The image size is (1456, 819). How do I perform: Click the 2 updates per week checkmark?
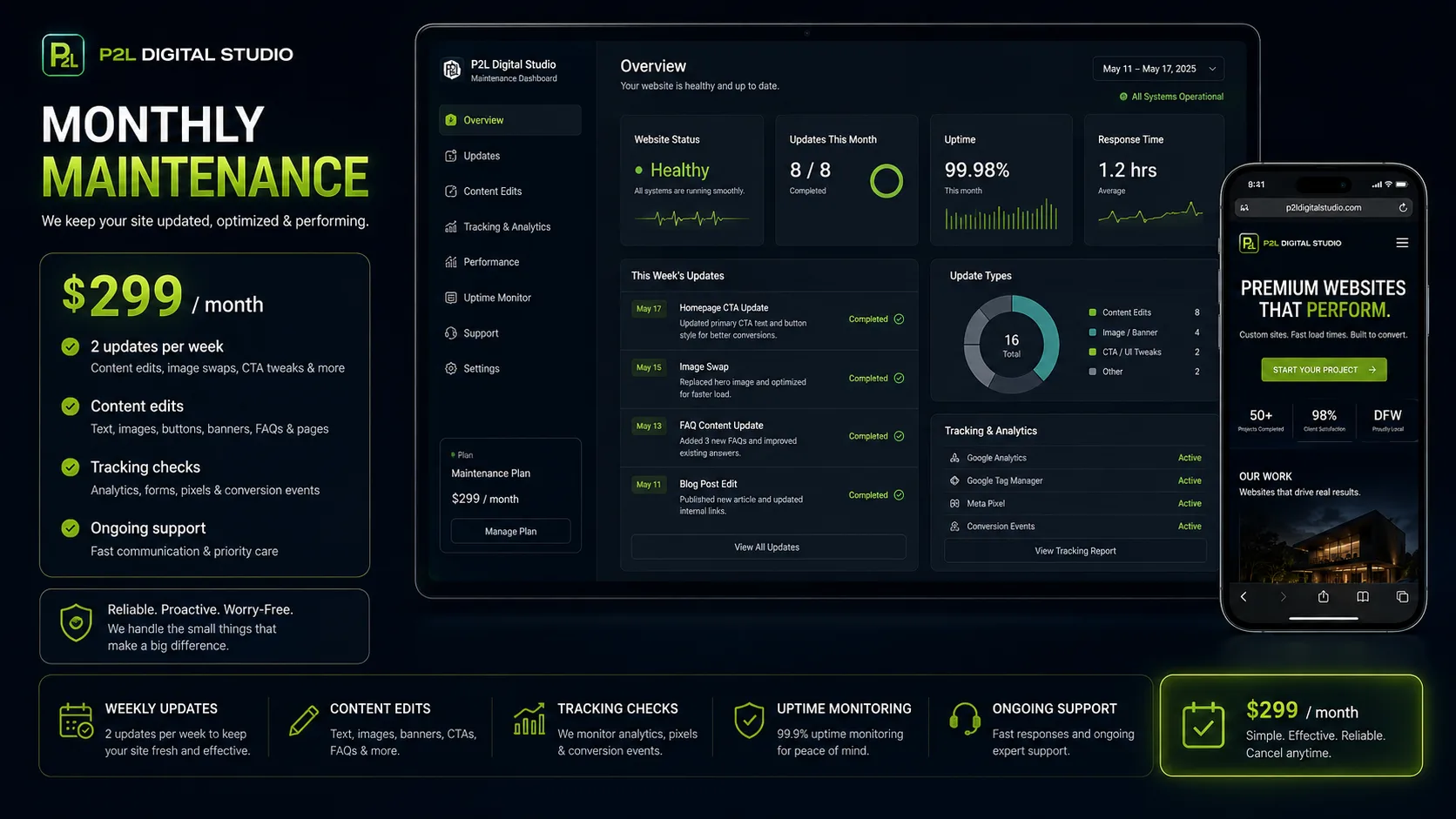[71, 346]
